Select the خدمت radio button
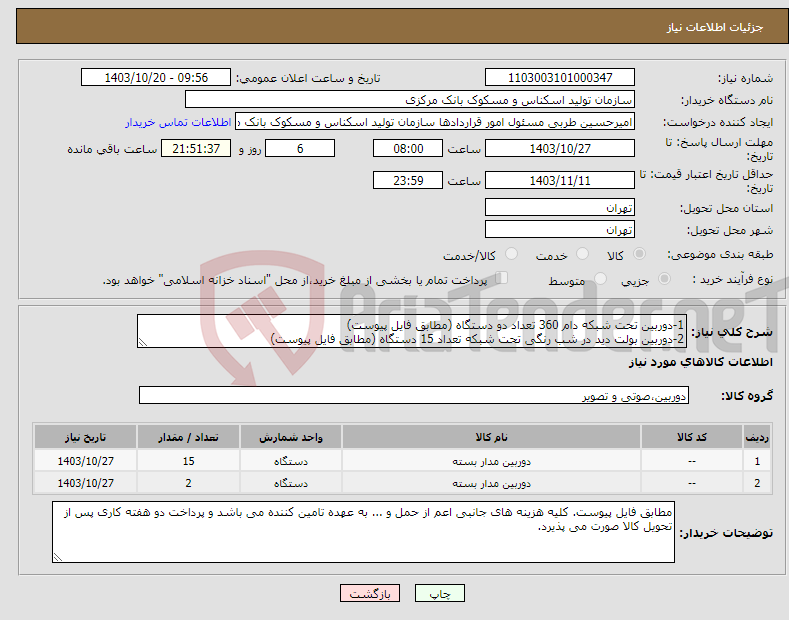 click(x=582, y=254)
